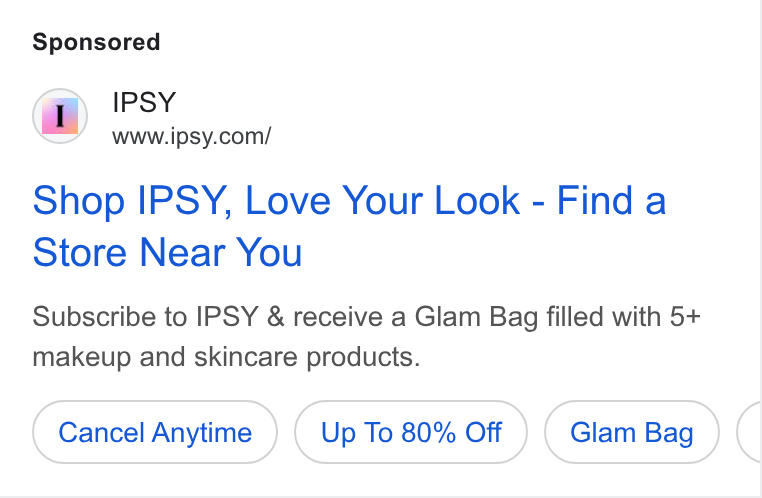762x498 pixels.
Task: Click the black 'I' letter inside the logo
Action: point(60,116)
